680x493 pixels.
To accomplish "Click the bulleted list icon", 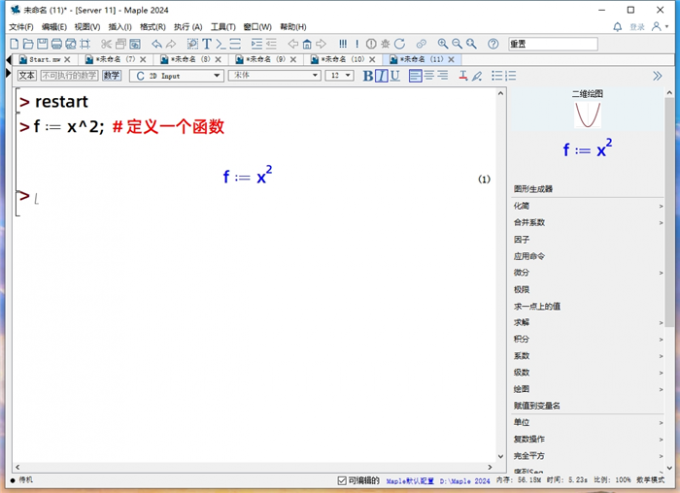I will pos(497,76).
